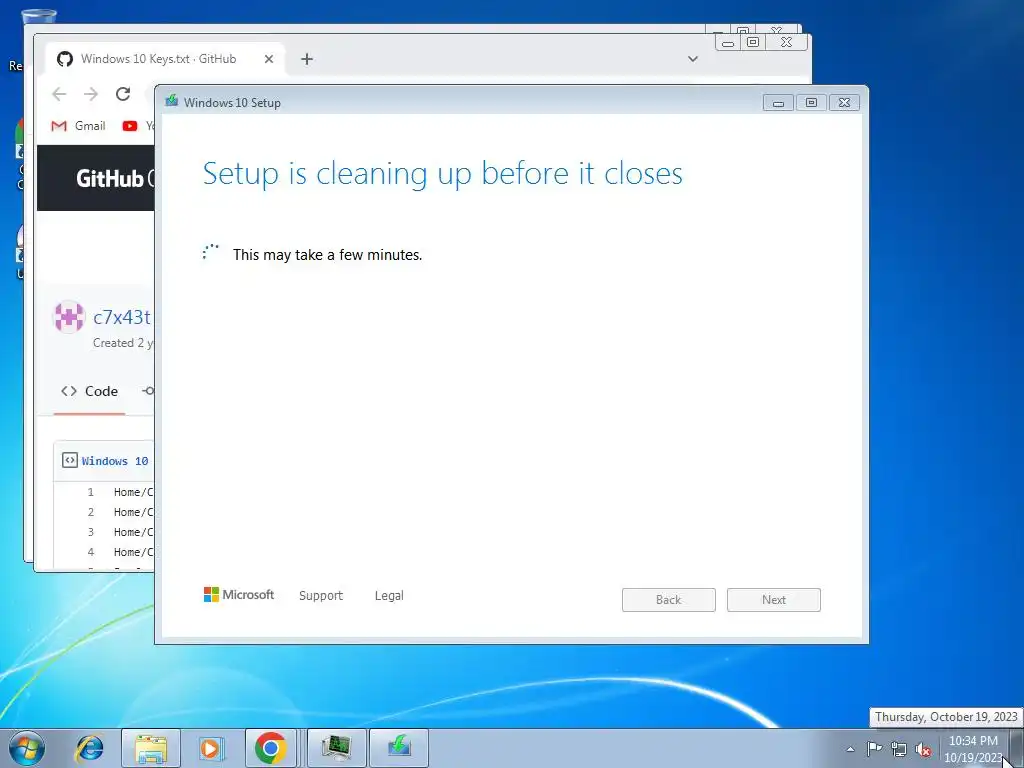Open the Gmail bookmark in Chrome
This screenshot has height=768, width=1024.
tap(78, 125)
